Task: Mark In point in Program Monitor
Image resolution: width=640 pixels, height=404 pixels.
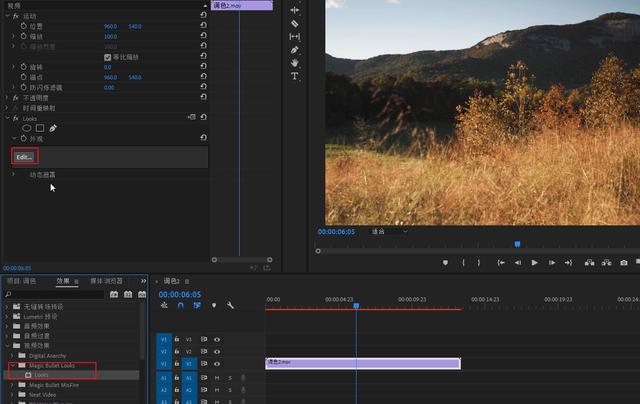Action: coord(463,263)
